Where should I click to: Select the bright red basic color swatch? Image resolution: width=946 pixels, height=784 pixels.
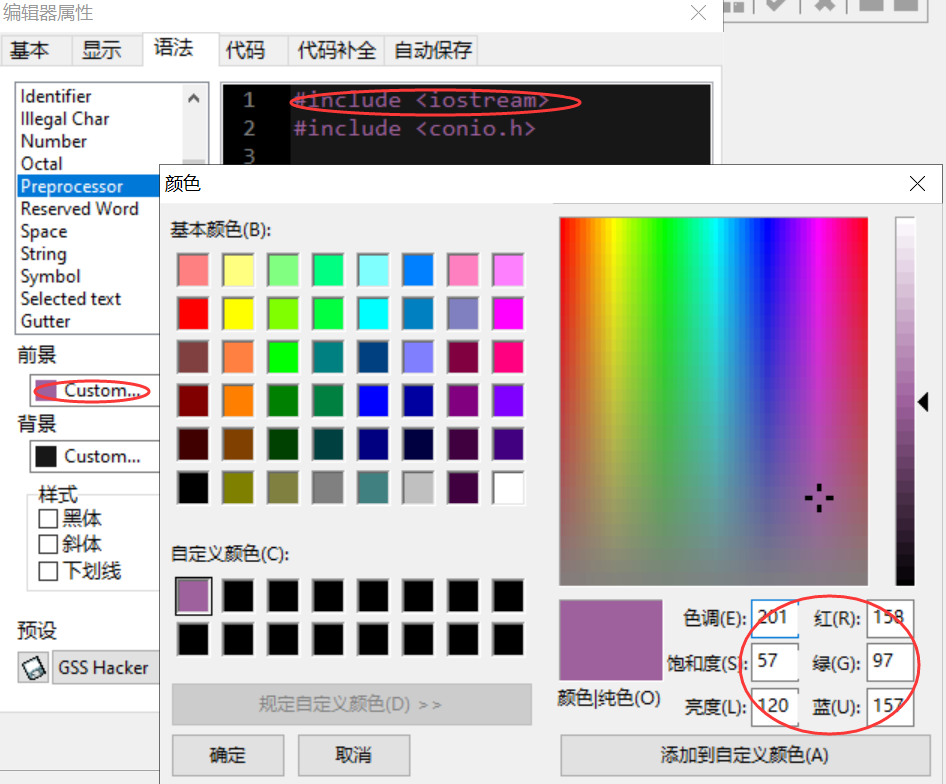(195, 314)
